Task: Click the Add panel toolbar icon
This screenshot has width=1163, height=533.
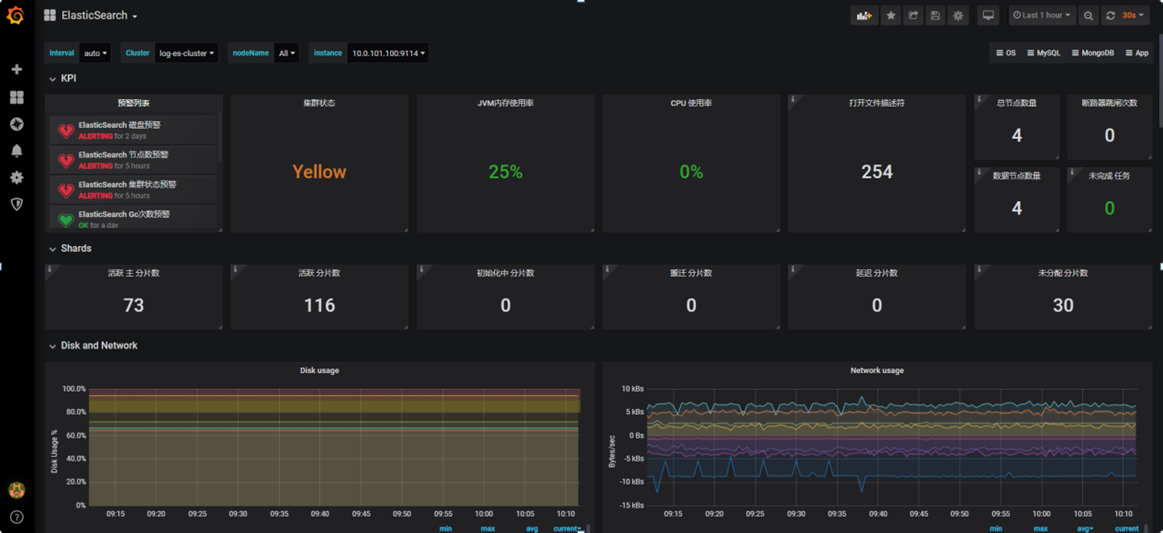Action: pyautogui.click(x=863, y=15)
